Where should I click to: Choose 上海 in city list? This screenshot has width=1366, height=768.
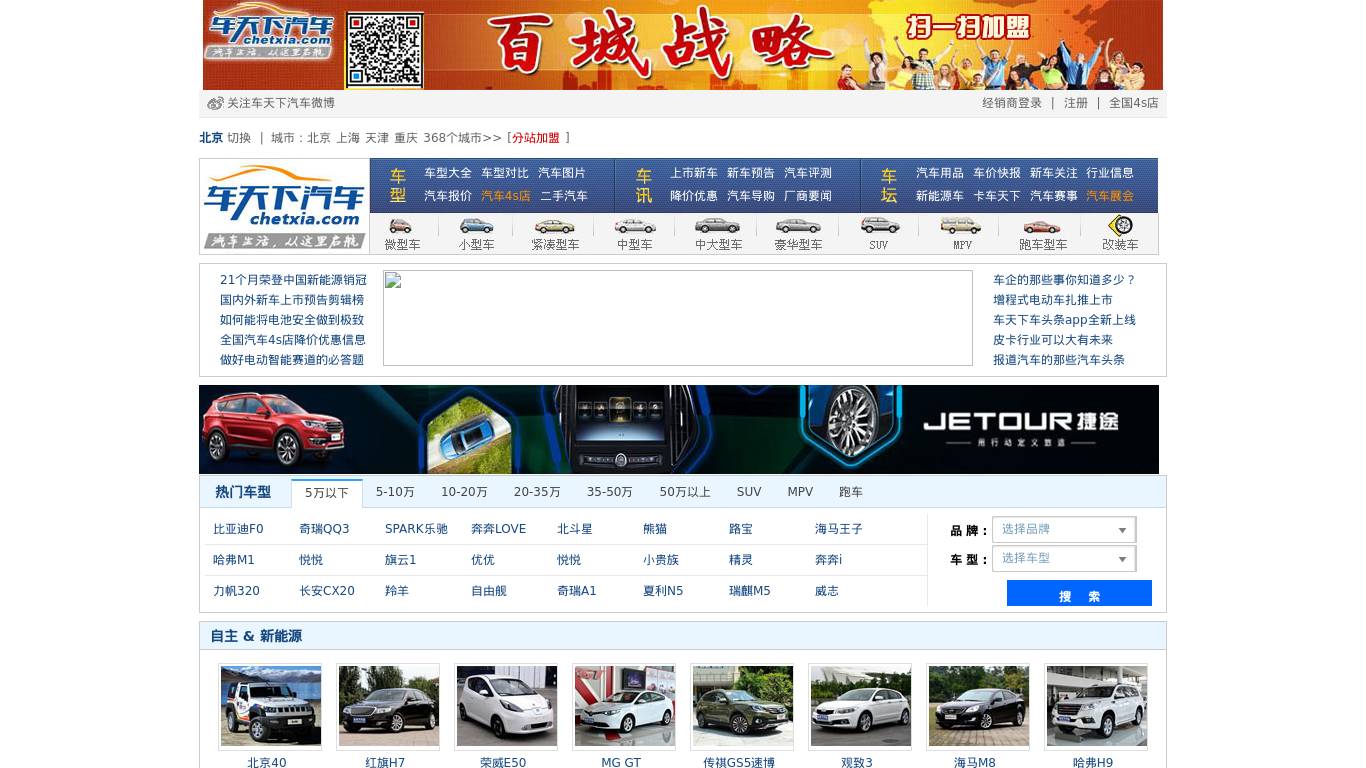(348, 138)
